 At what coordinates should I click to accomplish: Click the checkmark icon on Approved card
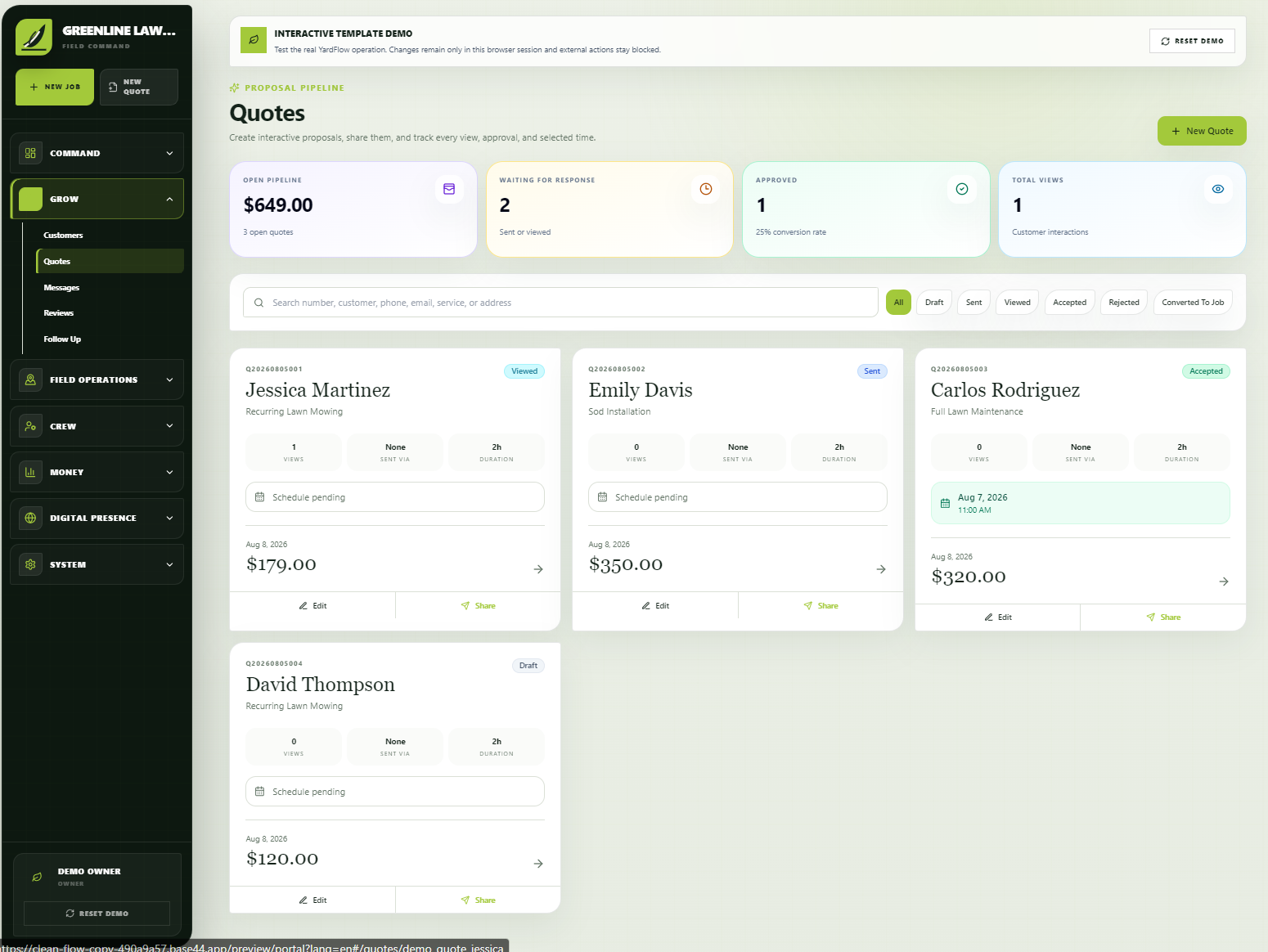962,189
